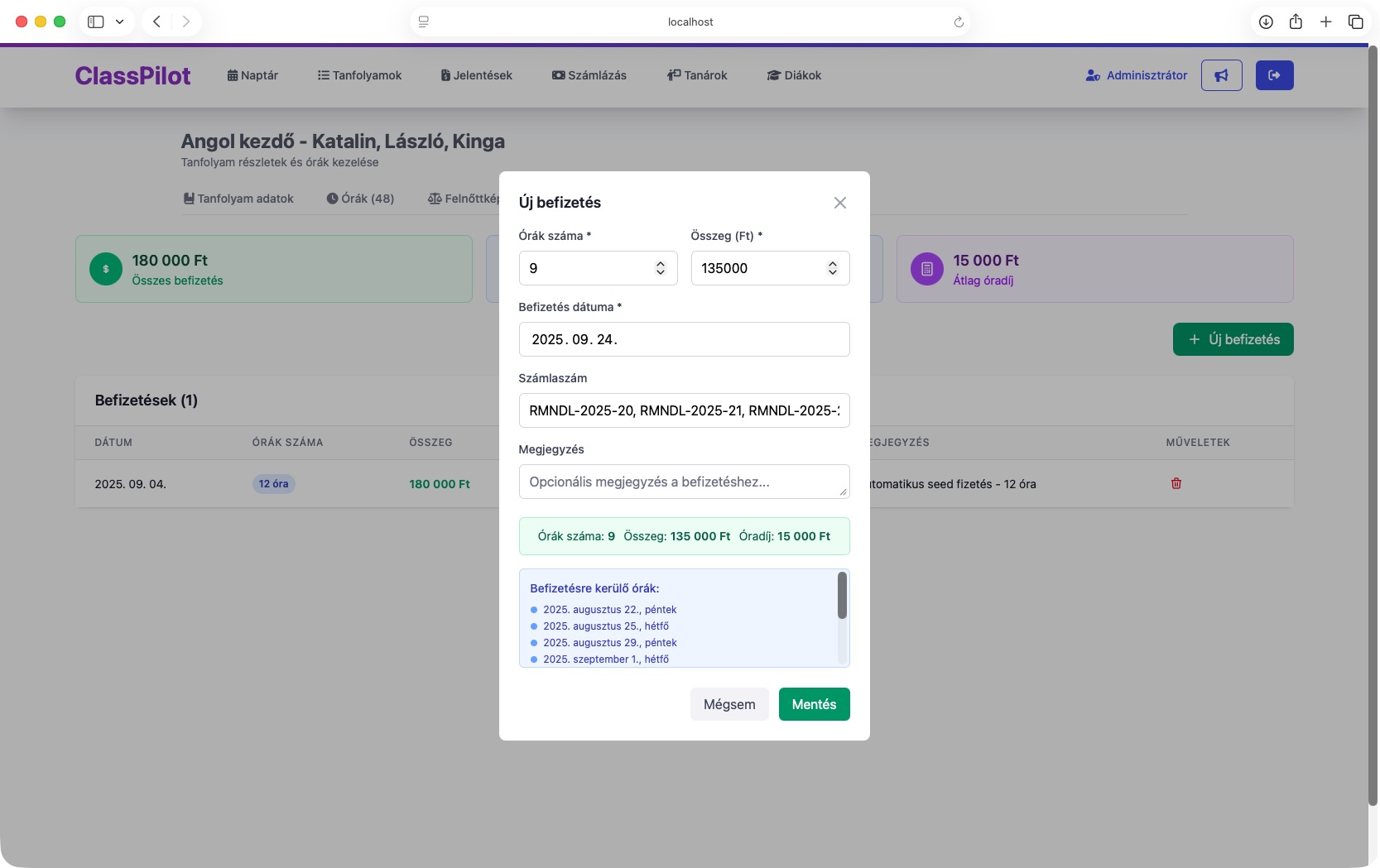Reload the localhost page
1380x868 pixels.
(x=959, y=22)
